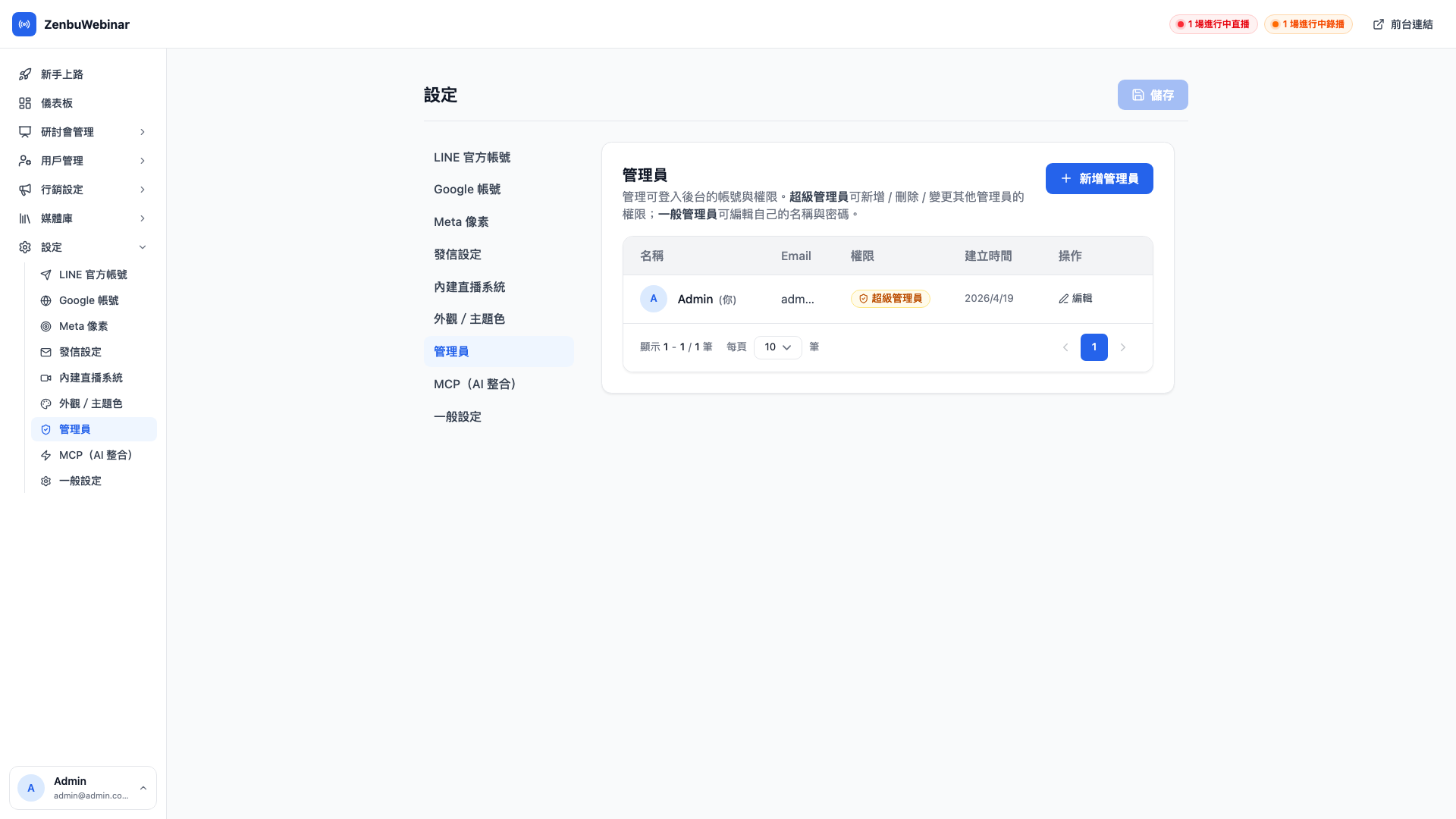Viewport: 1456px width, 819px height.
Task: Click the 1 場進行中錄播 status badge
Action: coord(1308,24)
